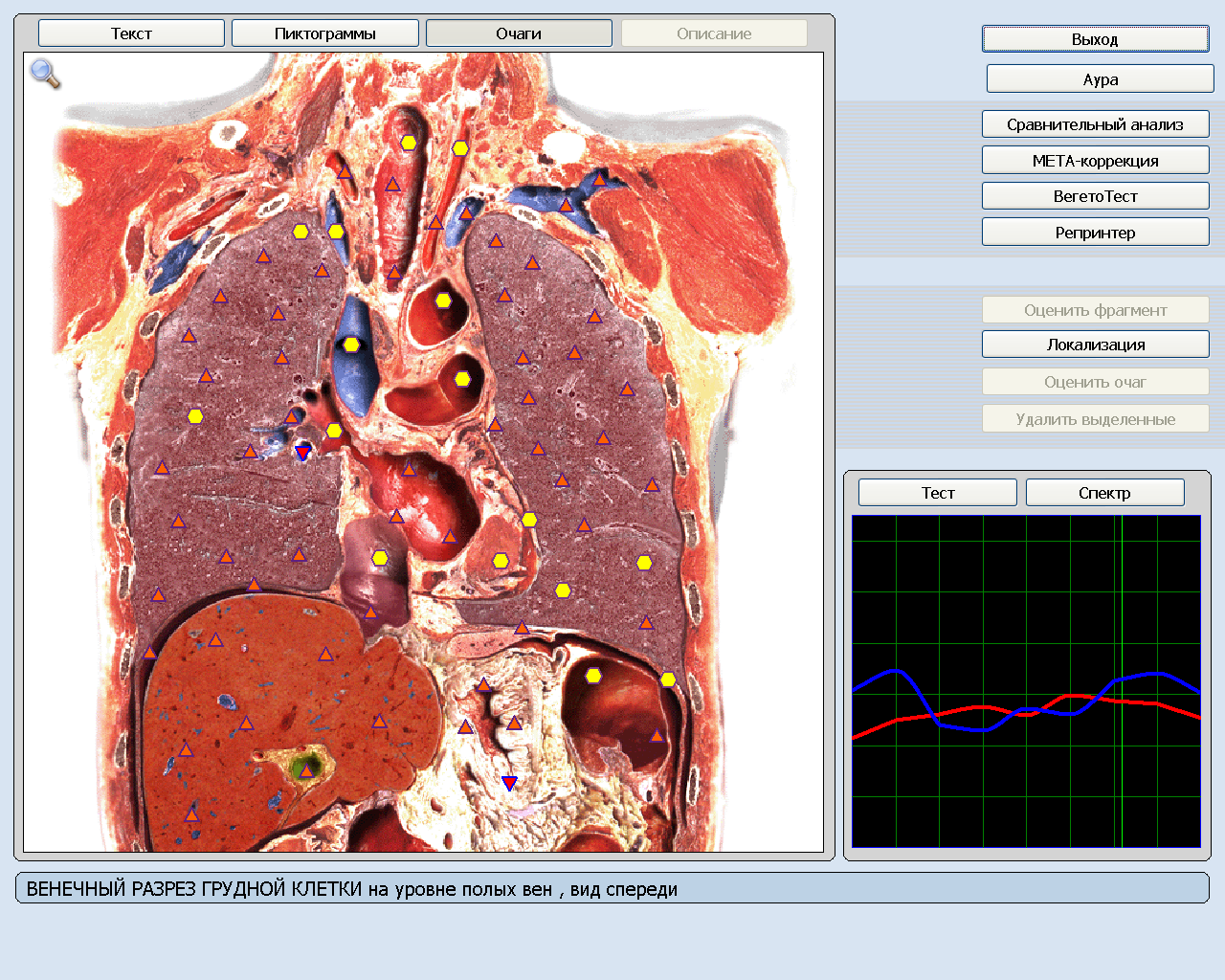Select the blue inverted triangle marker near the stomach bottom

point(509,783)
